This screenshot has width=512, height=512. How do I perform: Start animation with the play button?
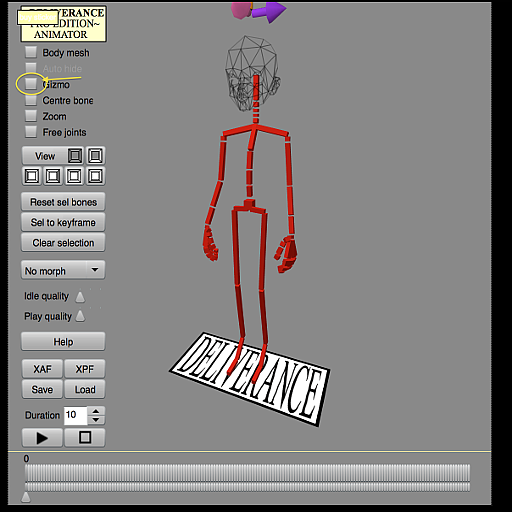click(42, 438)
